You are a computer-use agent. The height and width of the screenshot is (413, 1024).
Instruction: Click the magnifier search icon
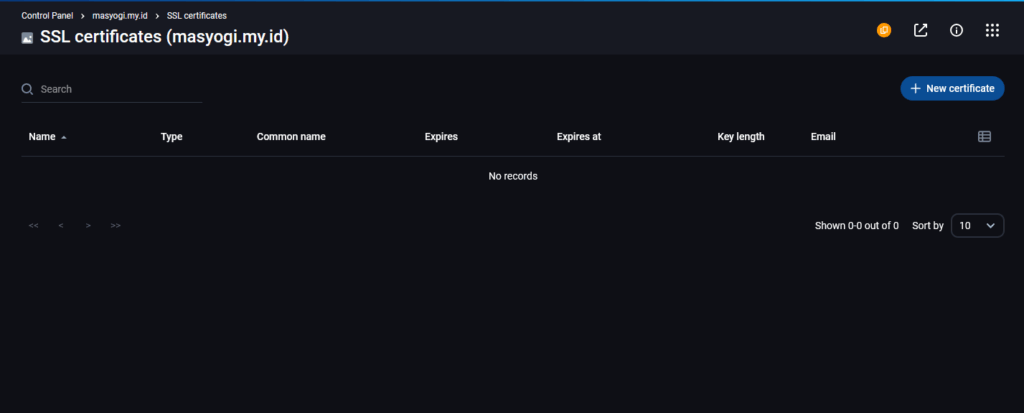[x=28, y=89]
